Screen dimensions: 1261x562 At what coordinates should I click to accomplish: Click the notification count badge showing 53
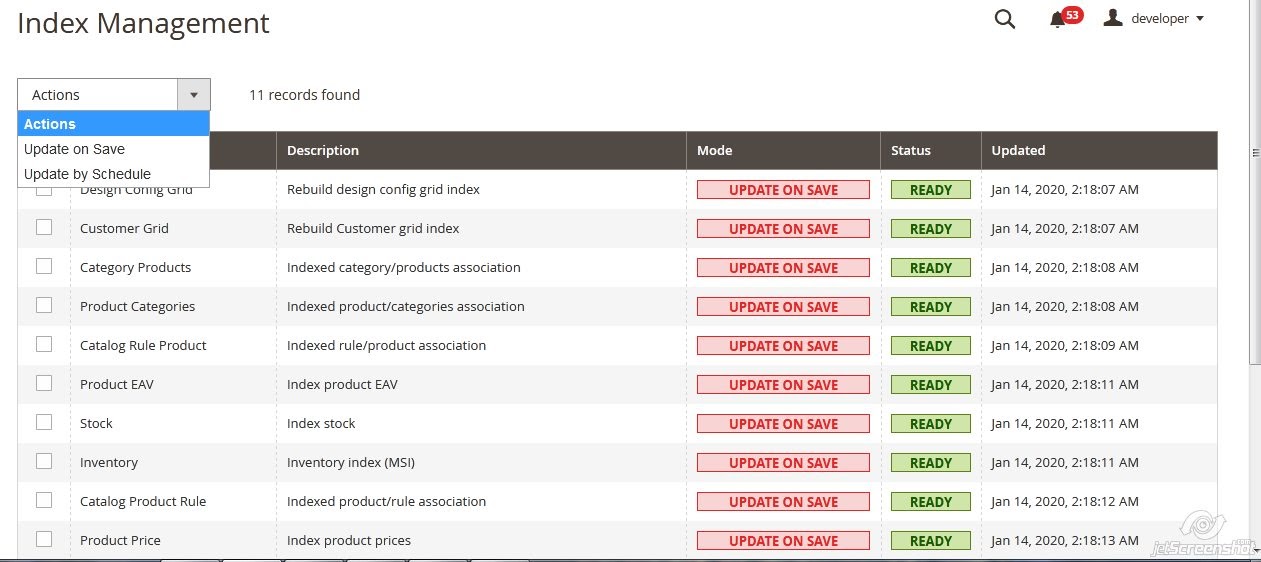(x=1072, y=15)
